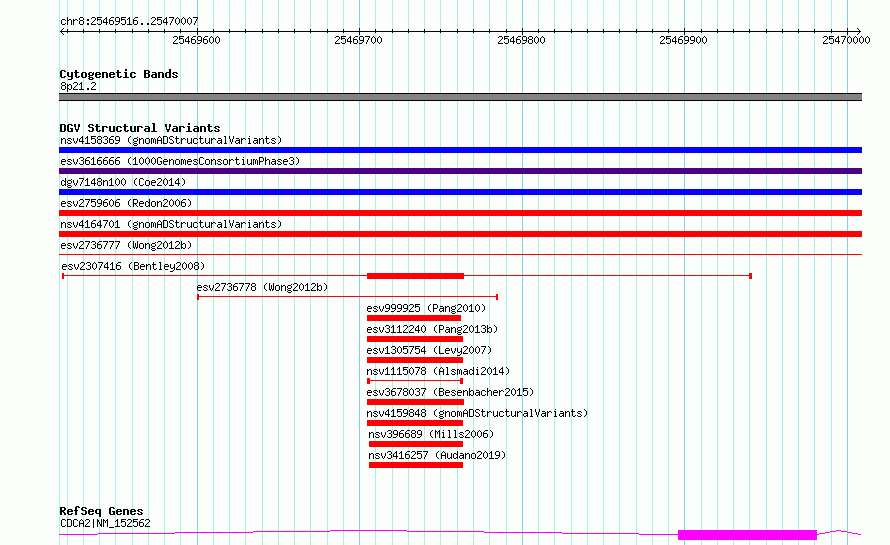The height and width of the screenshot is (545, 890).
Task: Click the esv999925 (Pang2010) label
Action: pyautogui.click(x=426, y=308)
